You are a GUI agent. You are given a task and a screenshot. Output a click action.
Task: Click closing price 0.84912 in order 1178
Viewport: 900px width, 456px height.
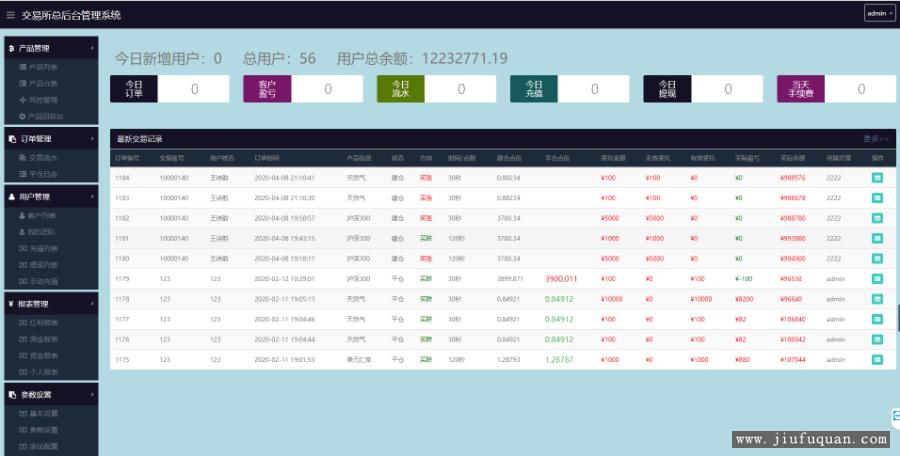559,299
